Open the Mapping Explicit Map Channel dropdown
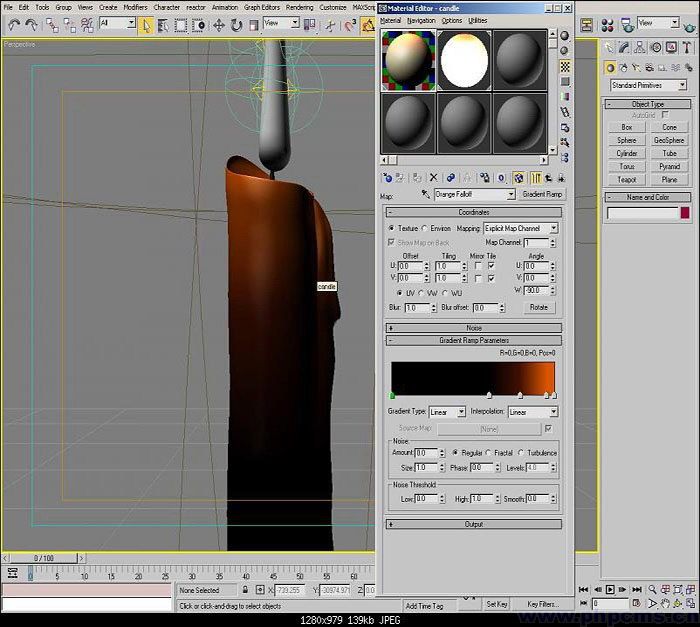This screenshot has height=627, width=700. click(x=554, y=228)
